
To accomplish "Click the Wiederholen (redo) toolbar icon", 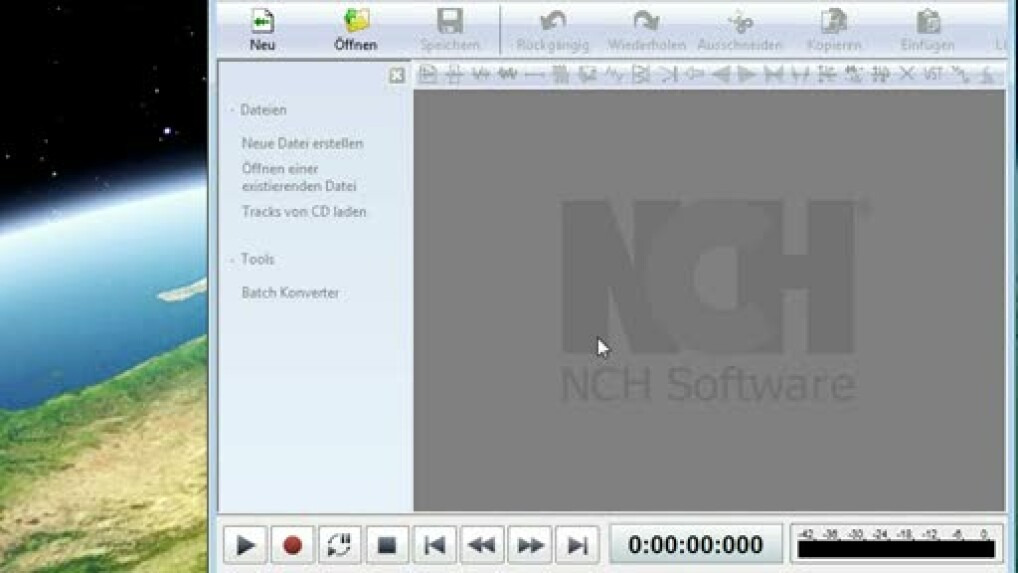I will (x=646, y=22).
